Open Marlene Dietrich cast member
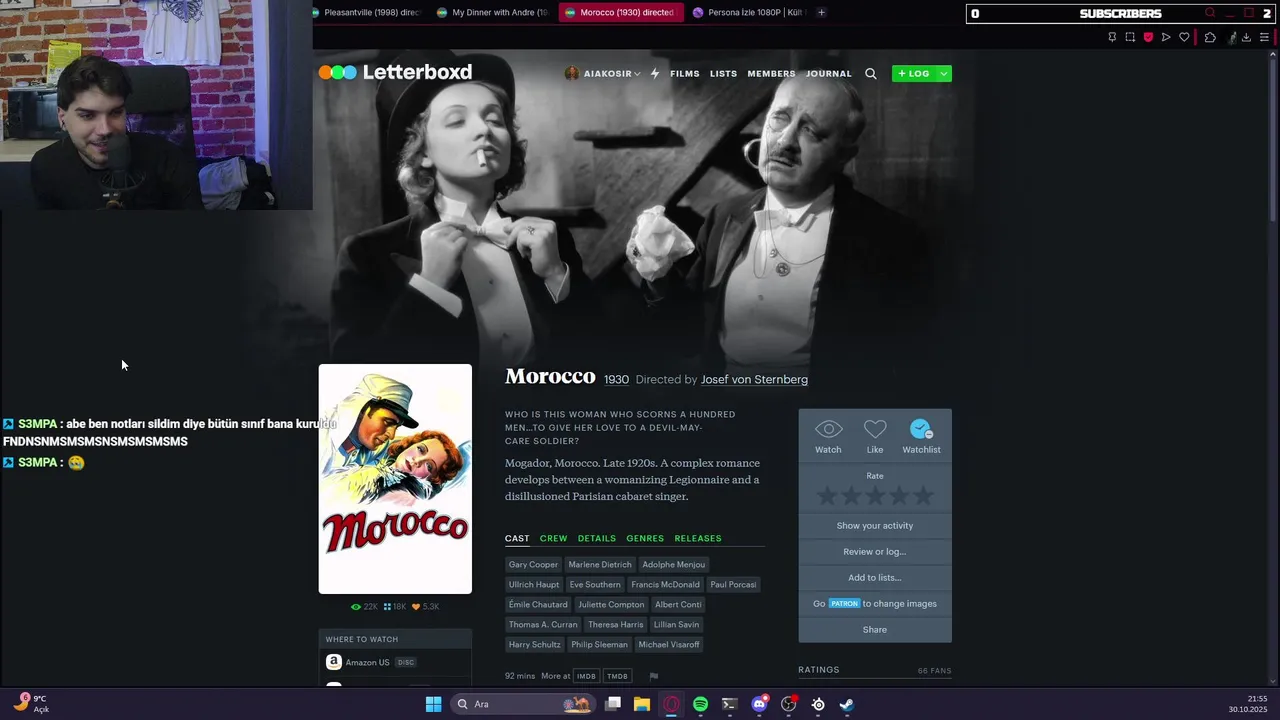The image size is (1280, 720). pos(600,564)
